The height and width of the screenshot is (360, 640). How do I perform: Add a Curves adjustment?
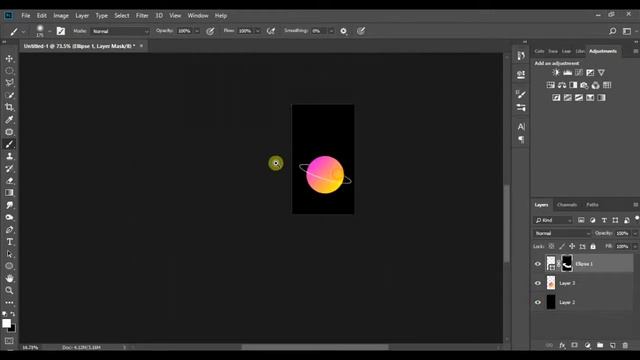[579, 73]
